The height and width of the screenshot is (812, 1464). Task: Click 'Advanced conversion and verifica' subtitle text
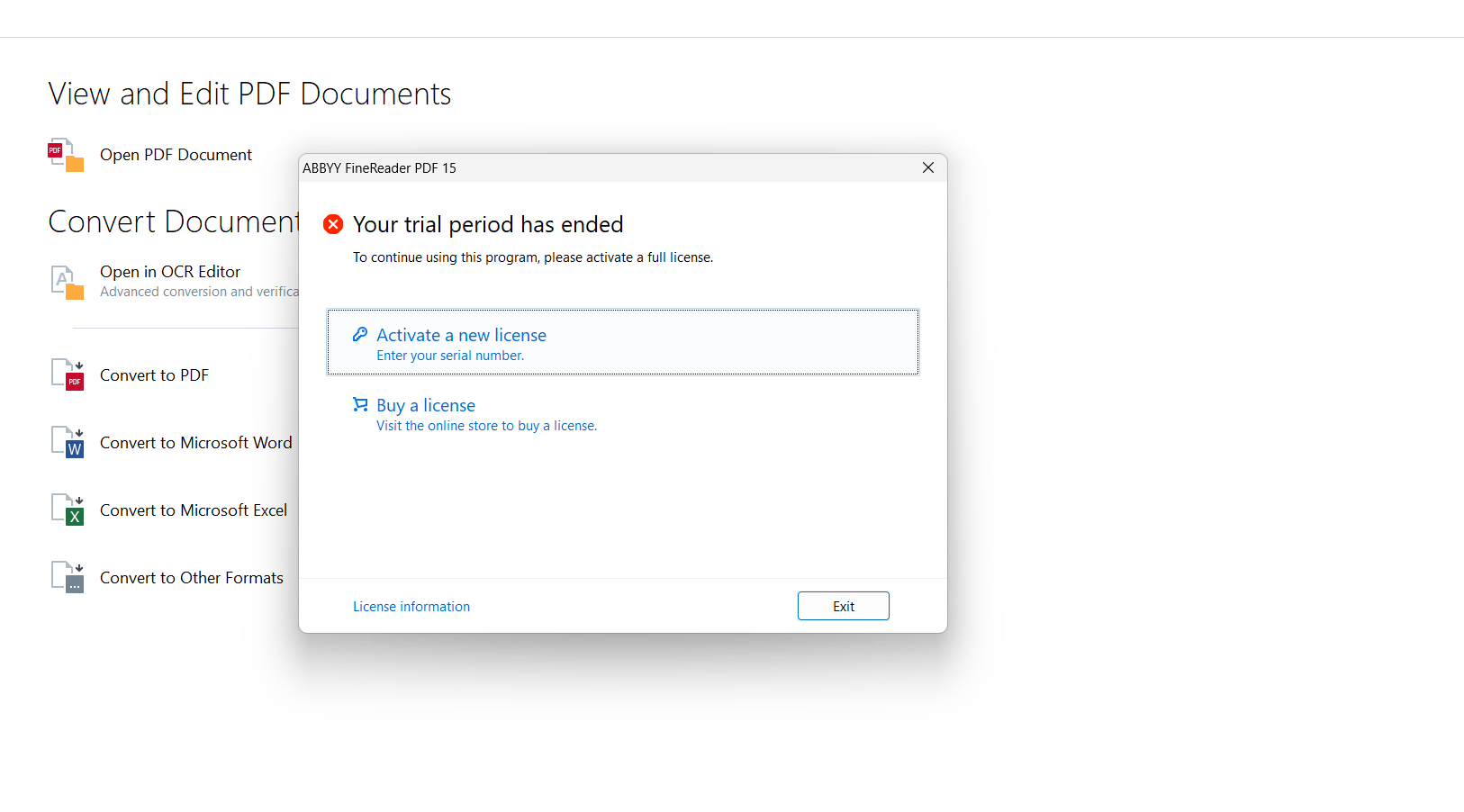tap(199, 292)
